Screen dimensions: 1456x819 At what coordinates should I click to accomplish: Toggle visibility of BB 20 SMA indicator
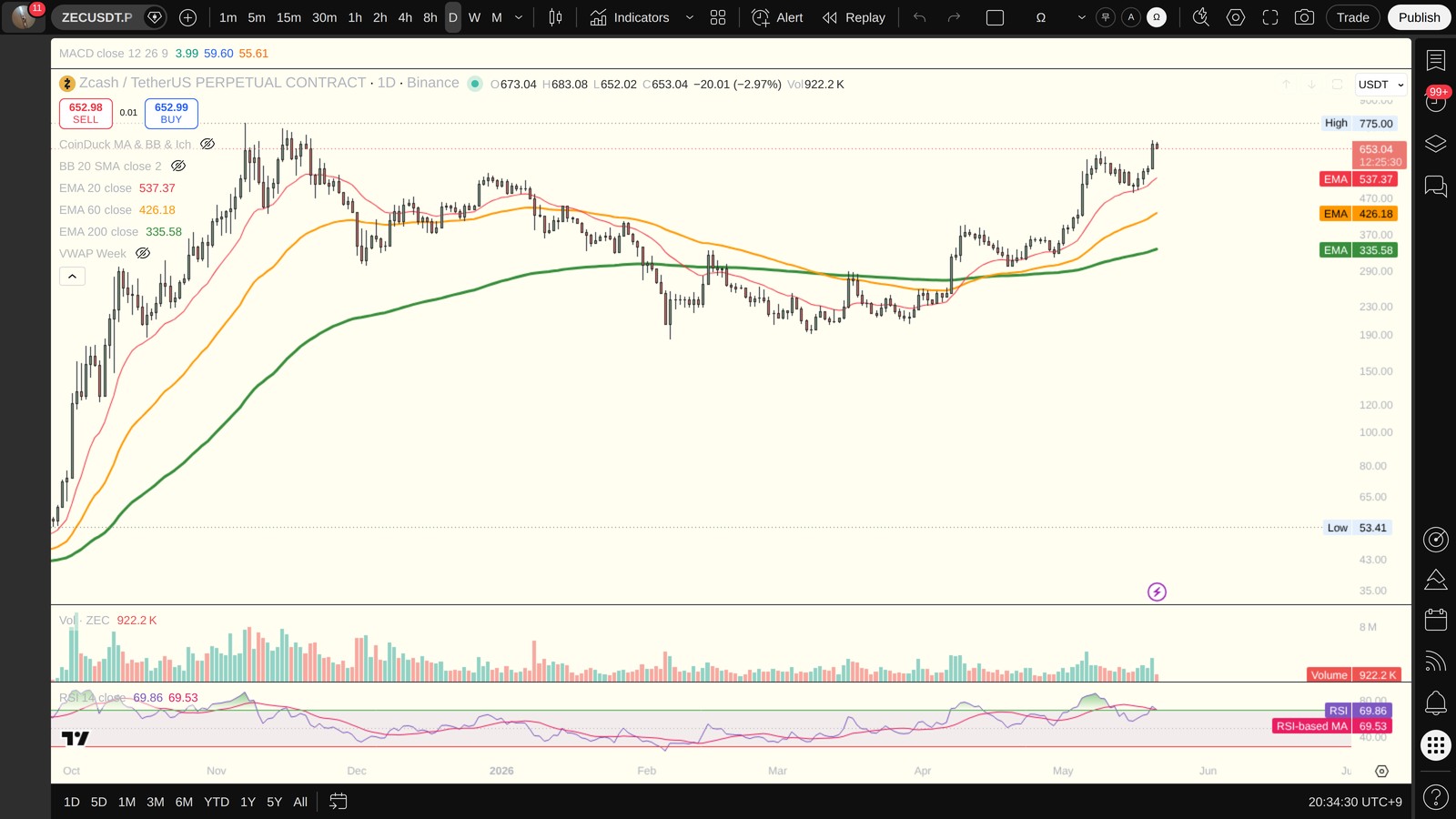coord(178,166)
